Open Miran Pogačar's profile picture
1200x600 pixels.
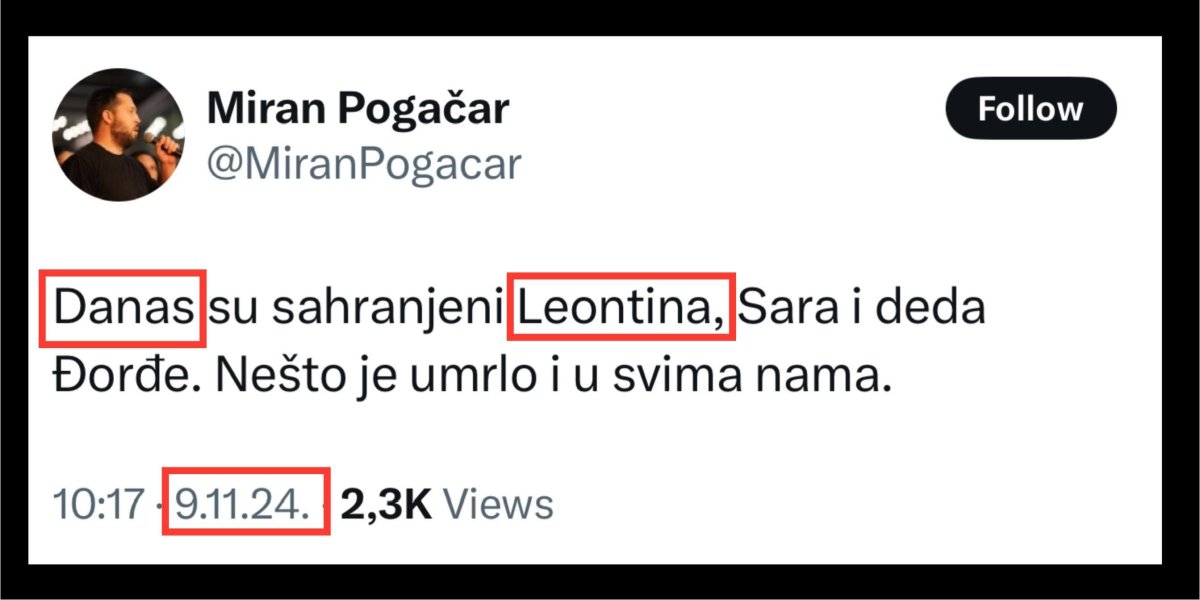119,135
